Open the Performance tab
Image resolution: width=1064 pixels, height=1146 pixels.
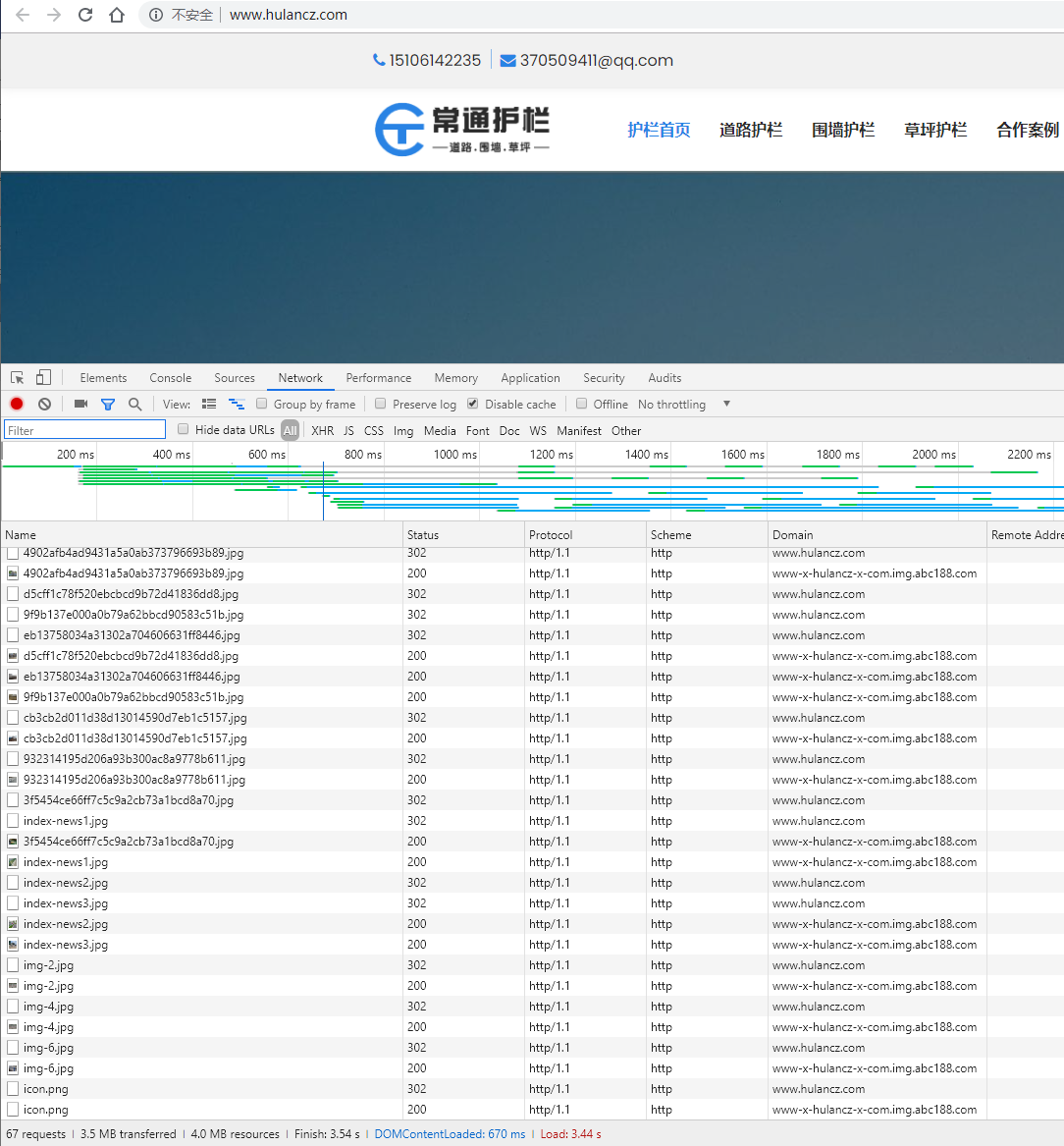click(378, 378)
